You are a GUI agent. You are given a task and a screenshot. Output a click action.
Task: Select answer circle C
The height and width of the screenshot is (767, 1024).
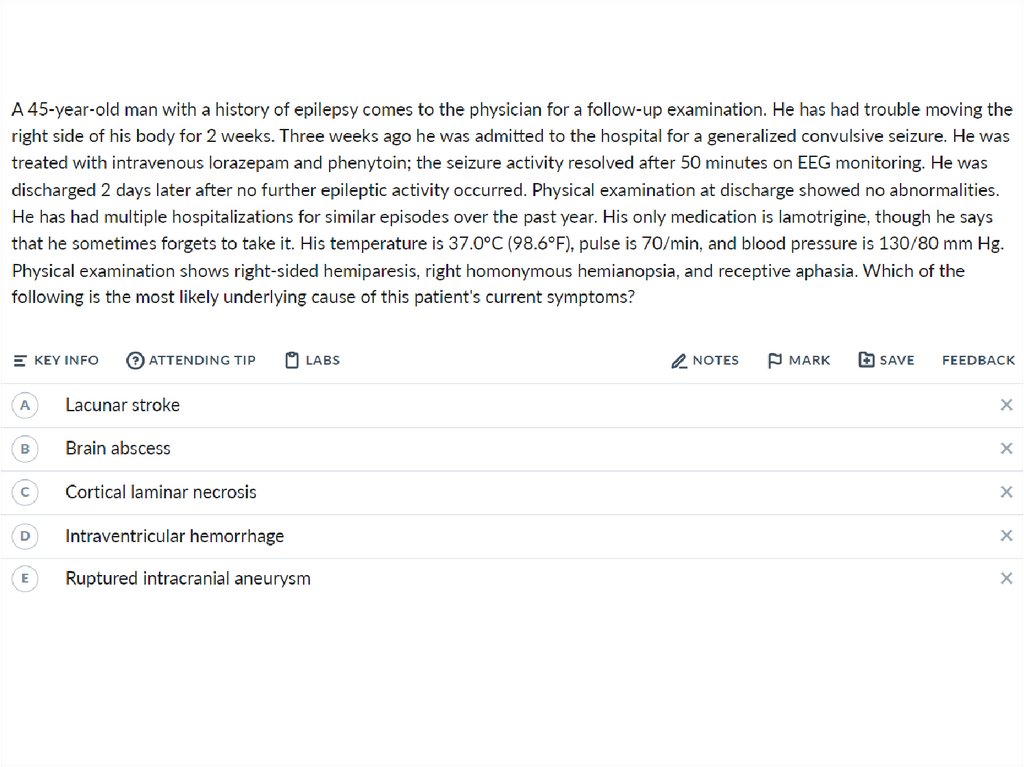(25, 492)
